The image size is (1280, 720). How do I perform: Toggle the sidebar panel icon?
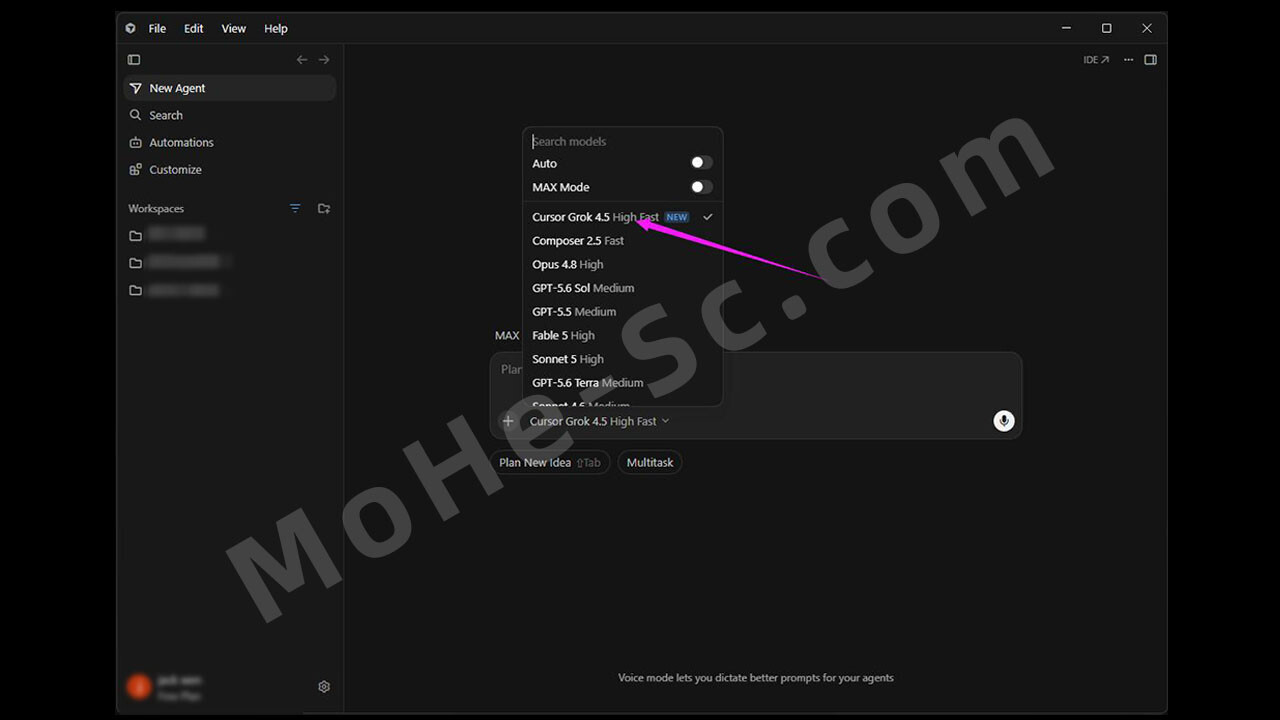tap(134, 60)
